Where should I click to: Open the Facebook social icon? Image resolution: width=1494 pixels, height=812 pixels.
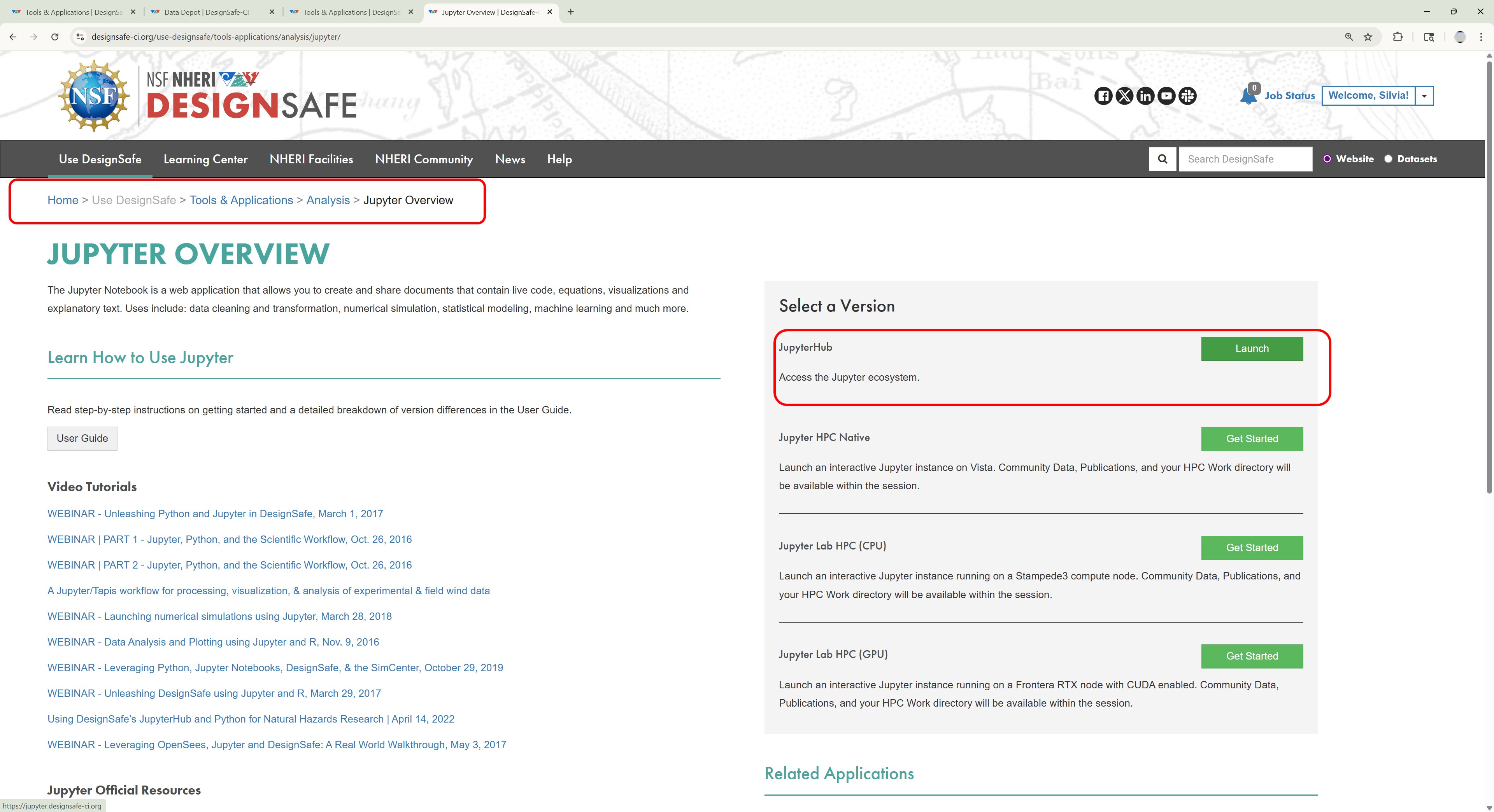tap(1103, 96)
